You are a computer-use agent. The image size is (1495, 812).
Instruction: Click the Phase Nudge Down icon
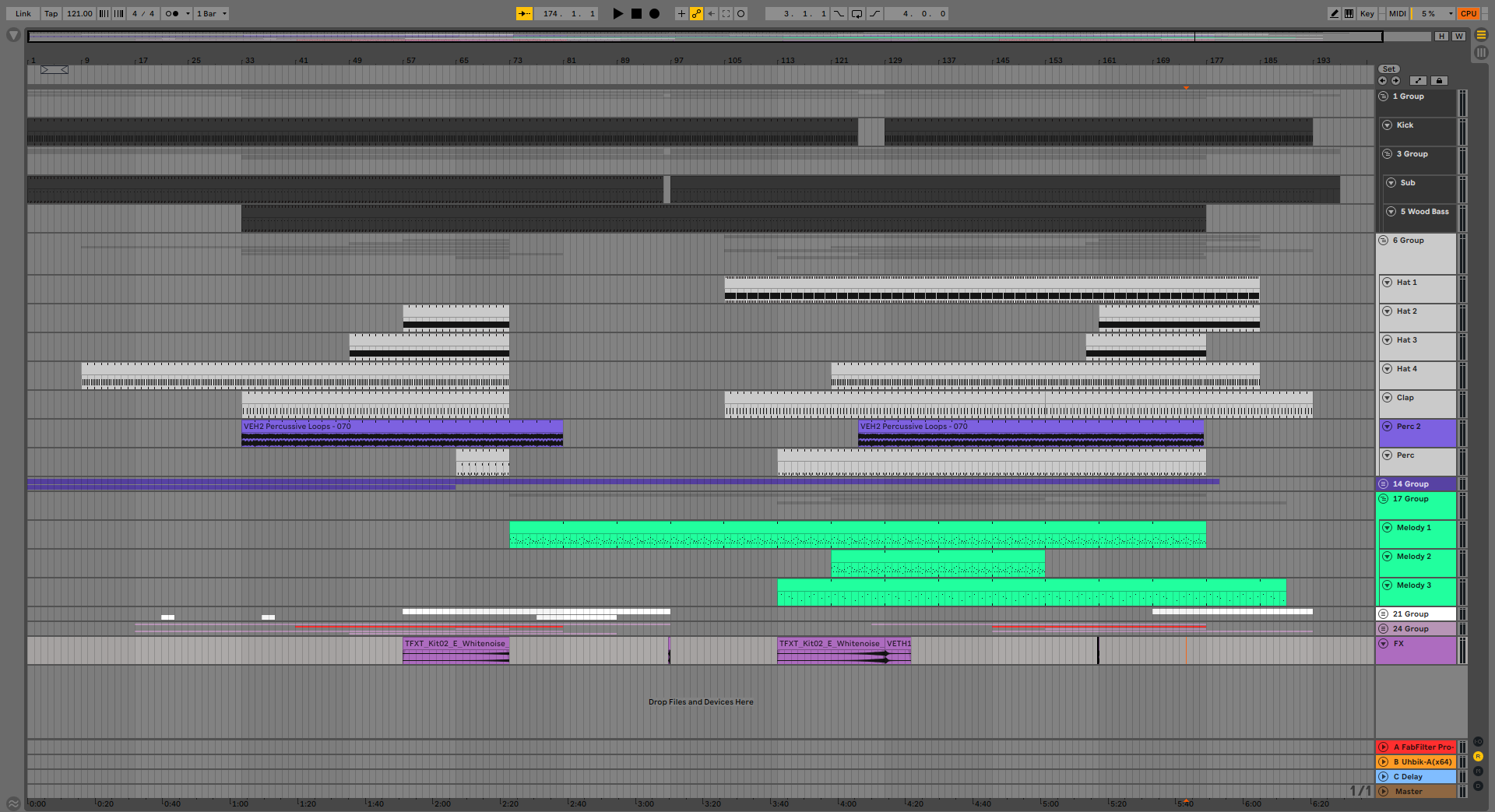pyautogui.click(x=104, y=13)
